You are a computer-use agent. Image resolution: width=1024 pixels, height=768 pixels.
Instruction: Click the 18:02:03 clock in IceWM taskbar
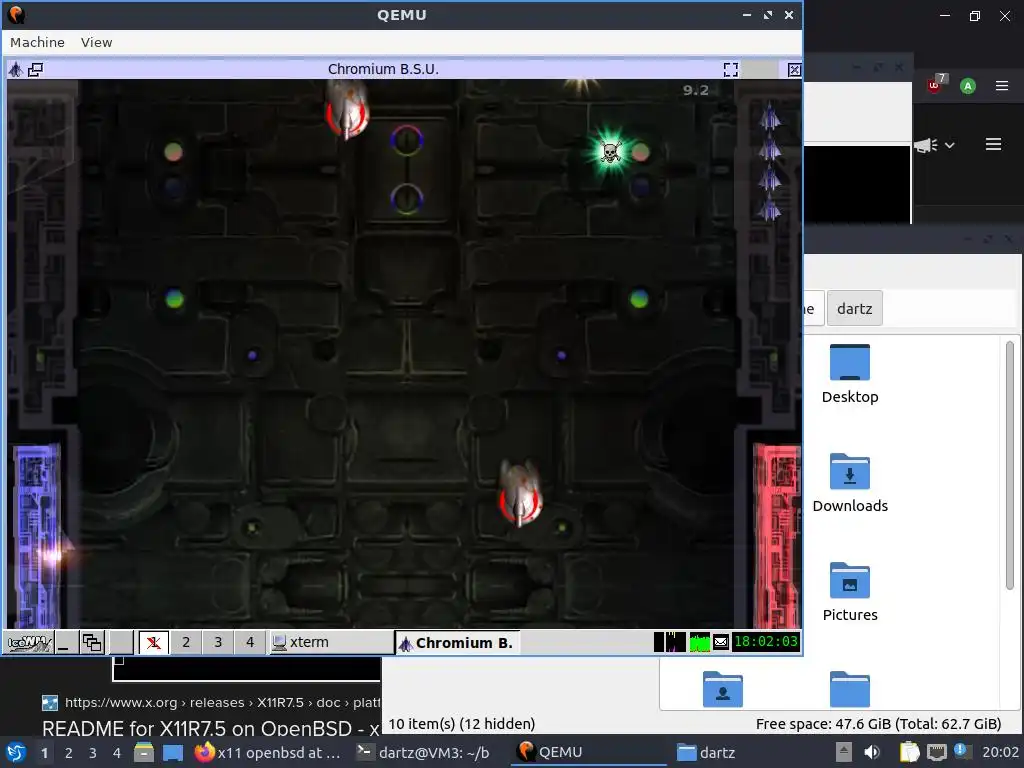click(766, 642)
